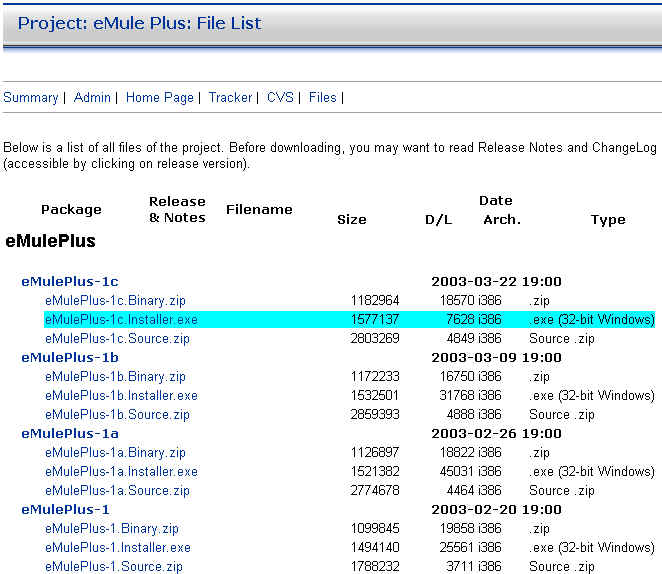Download eMulePlus-1.Installer.exe
The height and width of the screenshot is (574, 662).
(117, 548)
